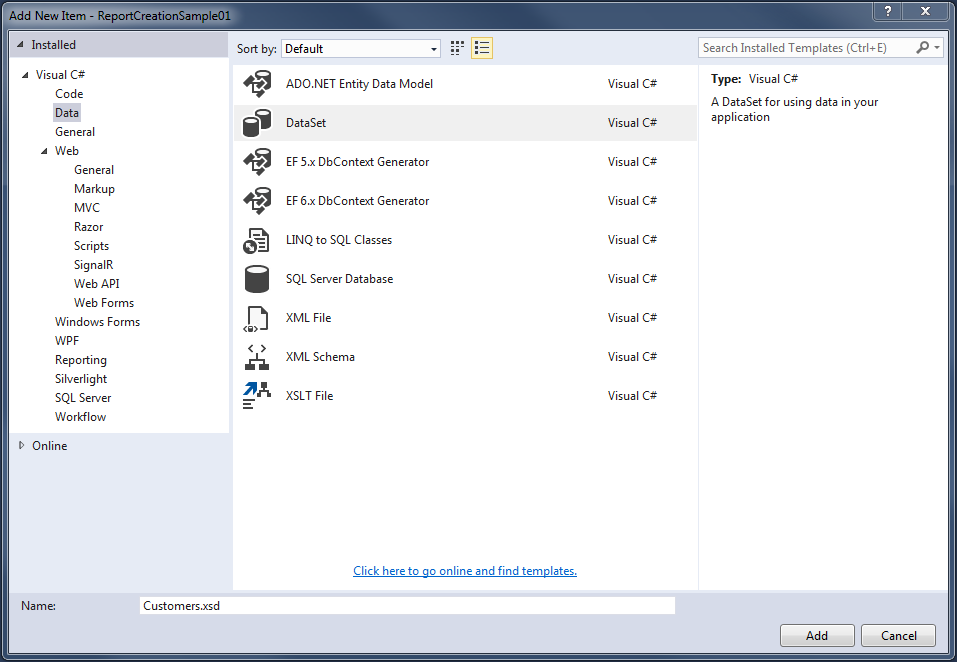Select the Silverlight category

[x=81, y=379]
